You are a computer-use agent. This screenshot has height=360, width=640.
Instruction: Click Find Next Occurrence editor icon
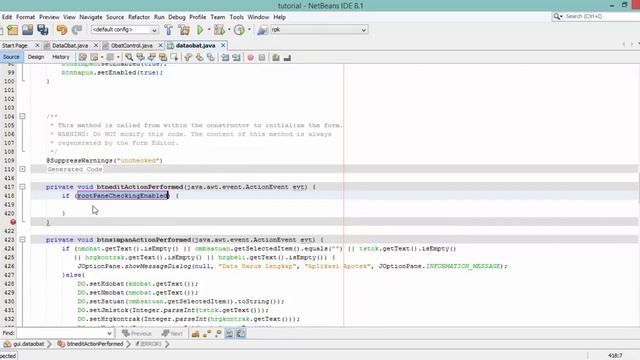pos(151,58)
